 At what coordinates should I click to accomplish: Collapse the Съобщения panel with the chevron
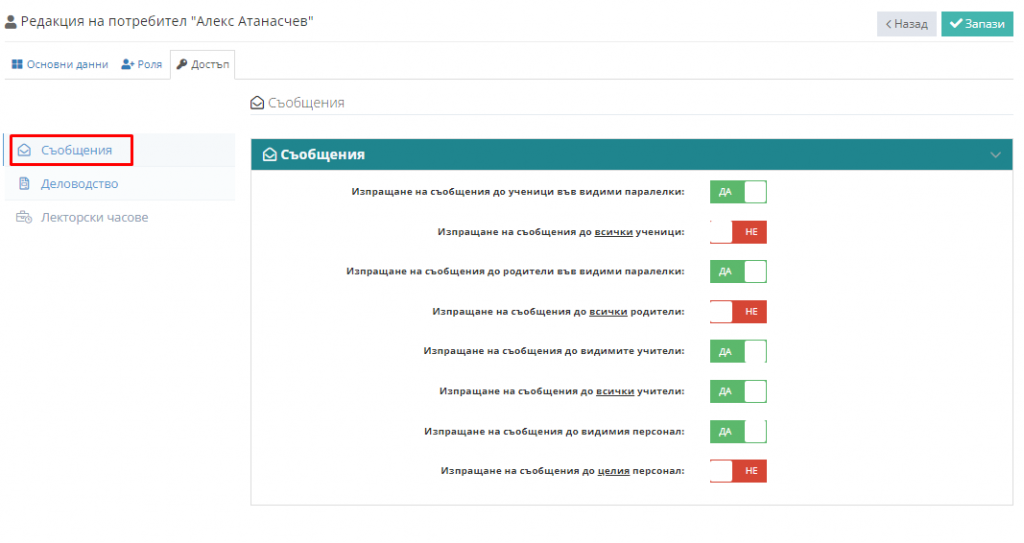pos(995,155)
